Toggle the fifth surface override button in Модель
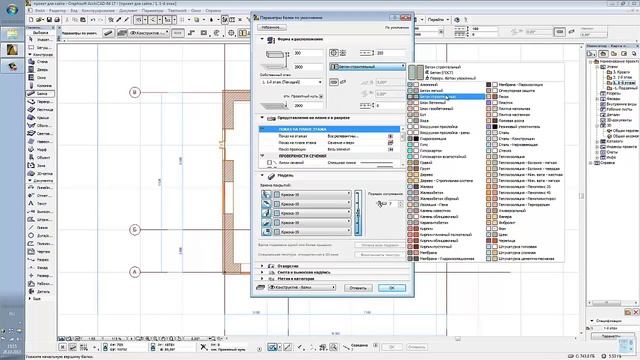 pos(267,232)
